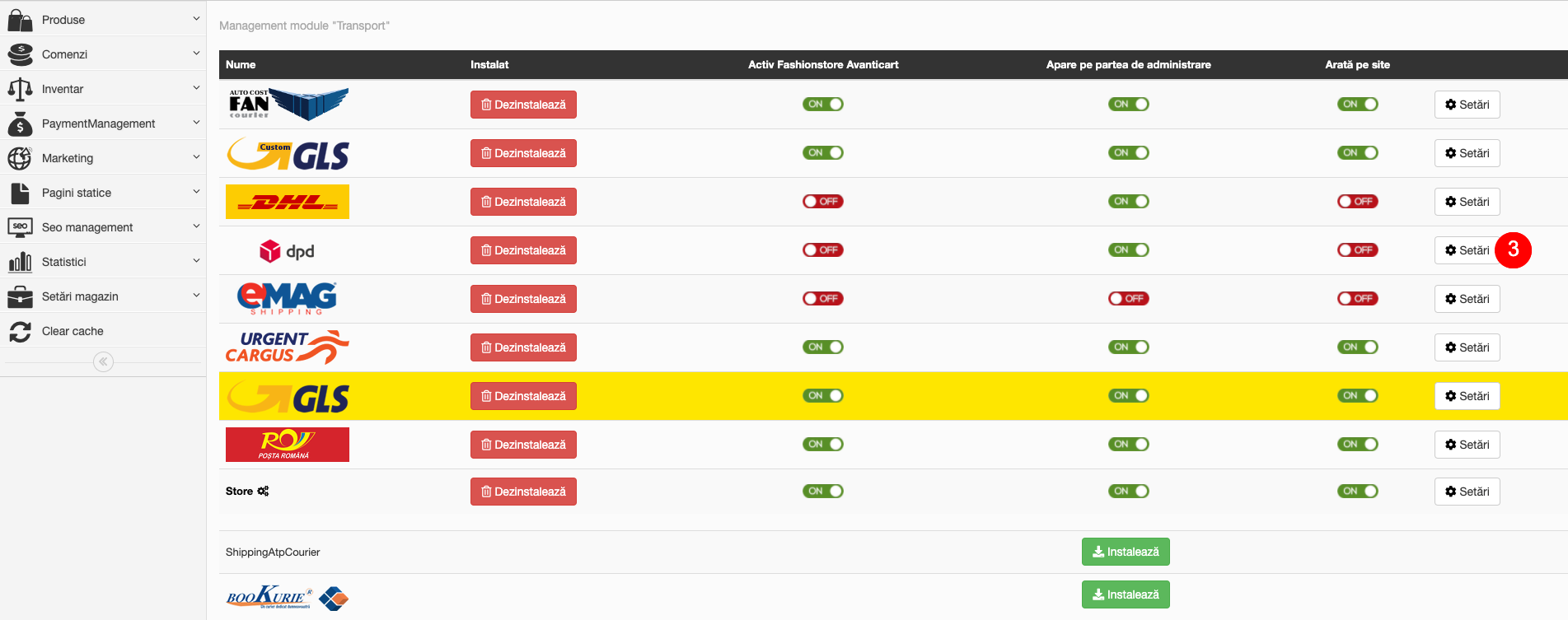Toggle Activ switch for Poșta Română

(x=823, y=444)
